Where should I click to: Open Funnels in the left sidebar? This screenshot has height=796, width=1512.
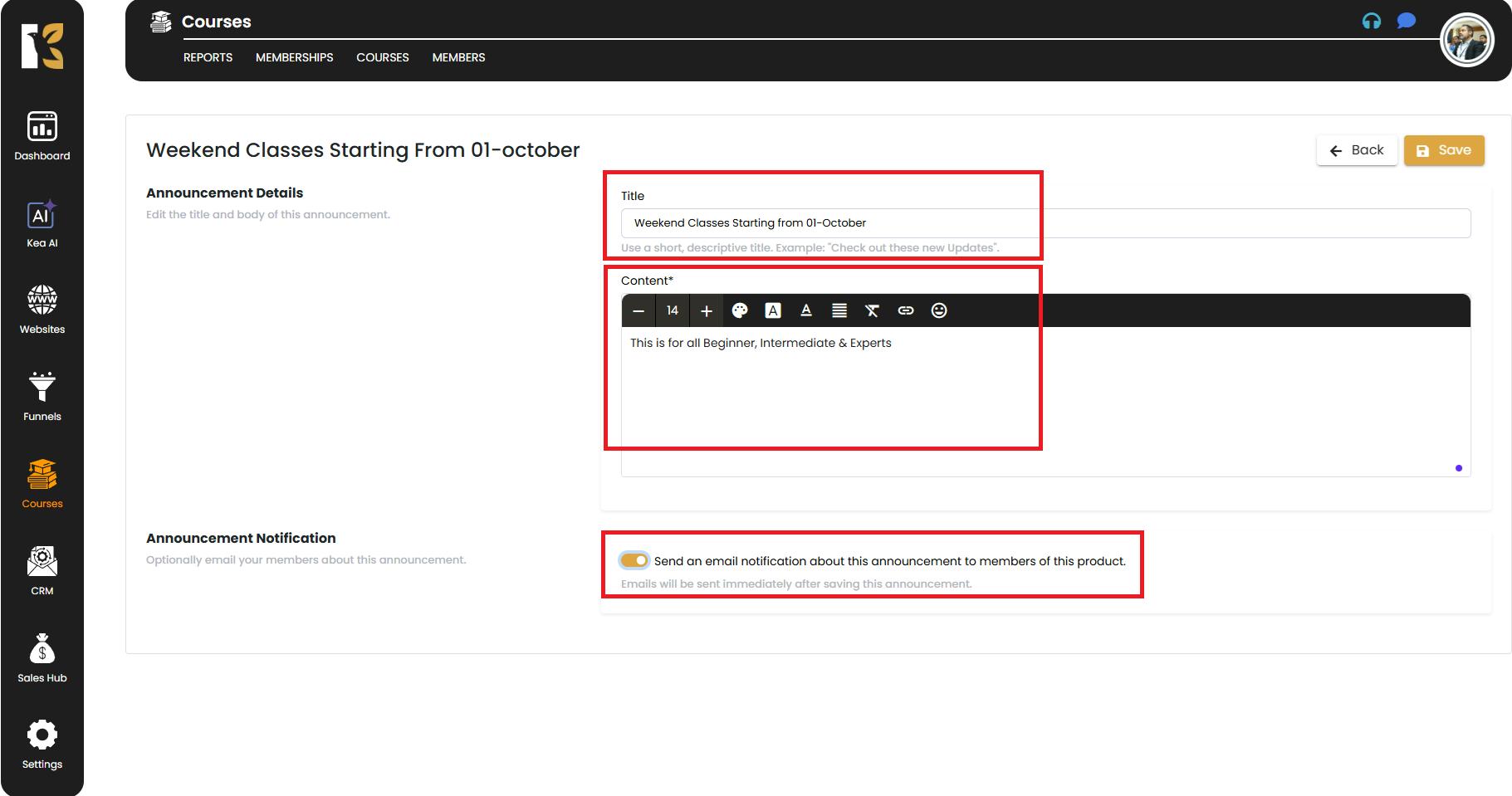click(x=42, y=397)
